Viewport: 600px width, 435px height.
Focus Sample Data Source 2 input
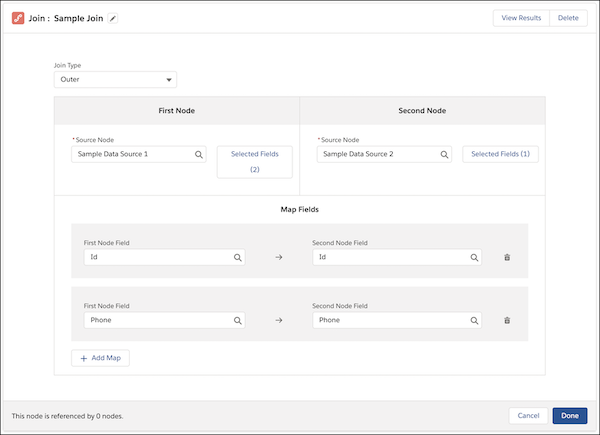point(384,154)
